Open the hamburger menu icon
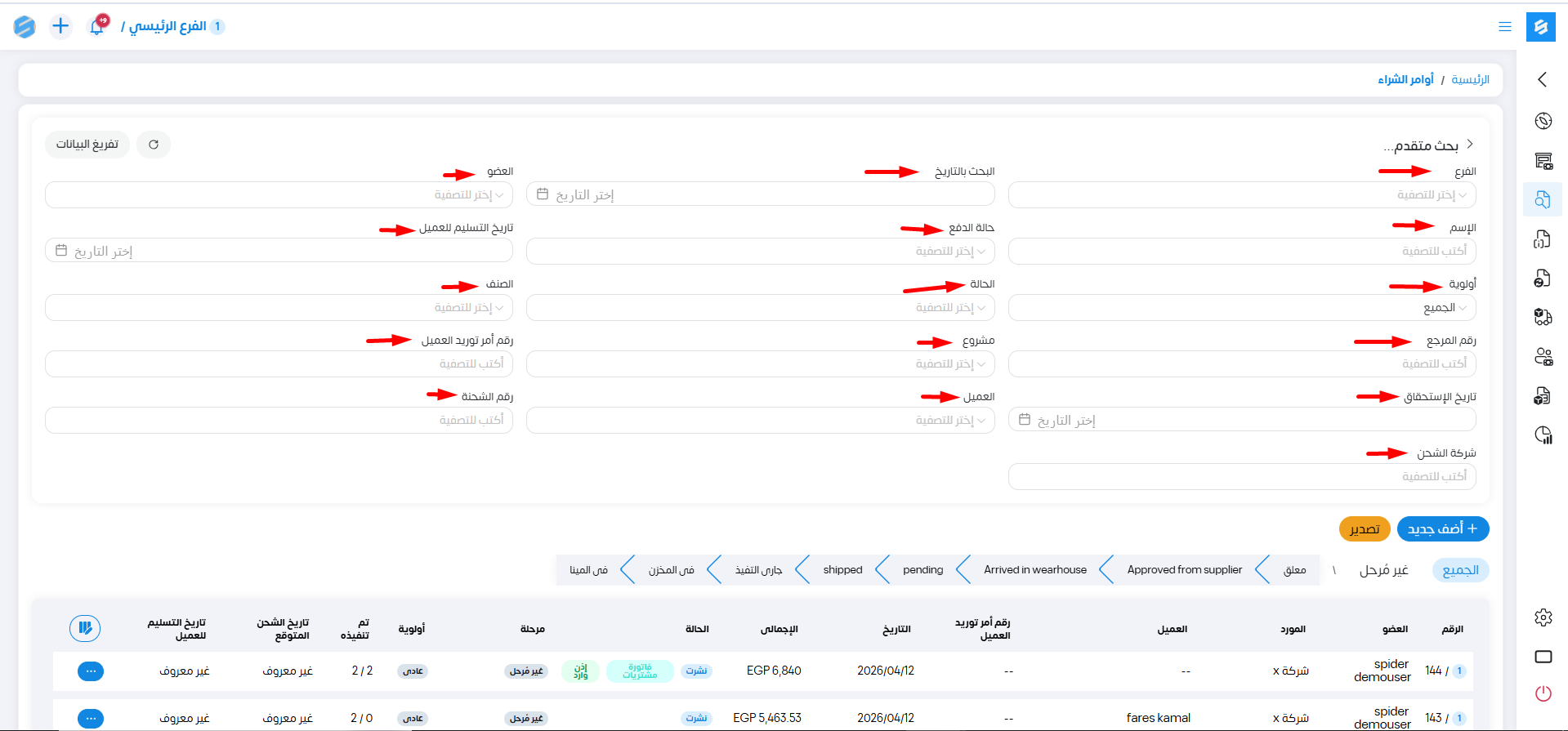1568x731 pixels. [1504, 27]
